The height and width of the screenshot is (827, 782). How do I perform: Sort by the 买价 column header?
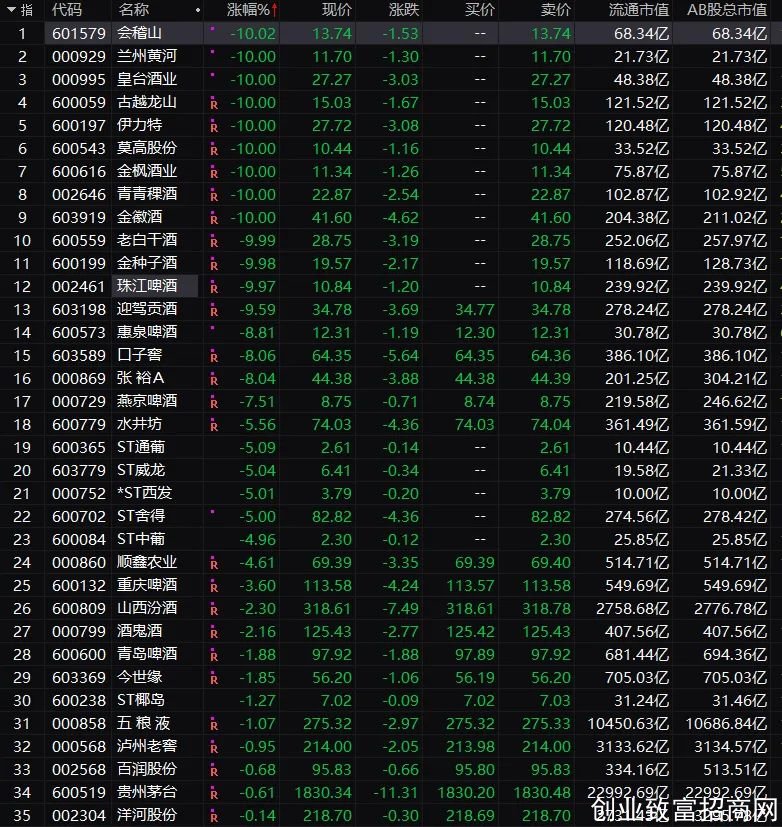[x=480, y=9]
